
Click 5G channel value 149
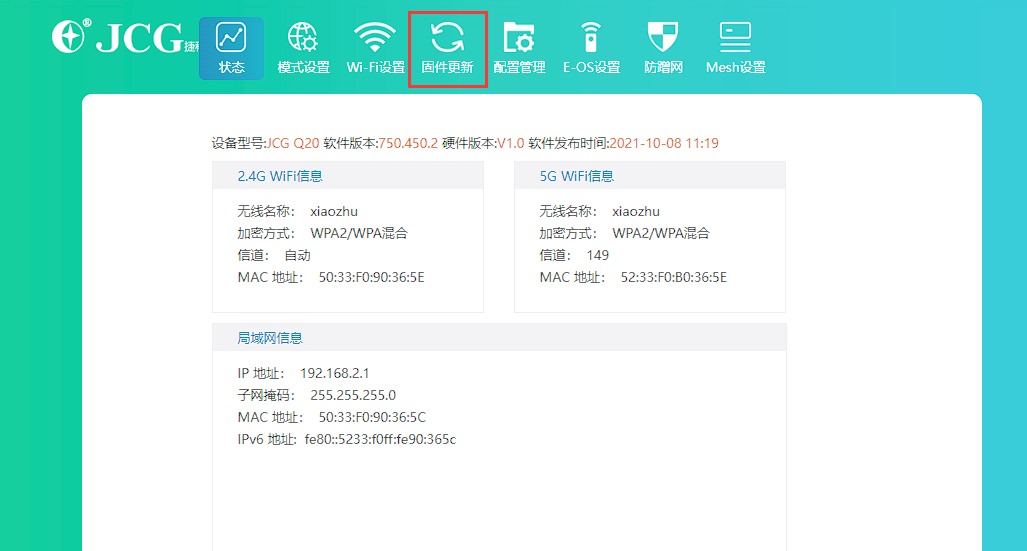pyautogui.click(x=597, y=256)
